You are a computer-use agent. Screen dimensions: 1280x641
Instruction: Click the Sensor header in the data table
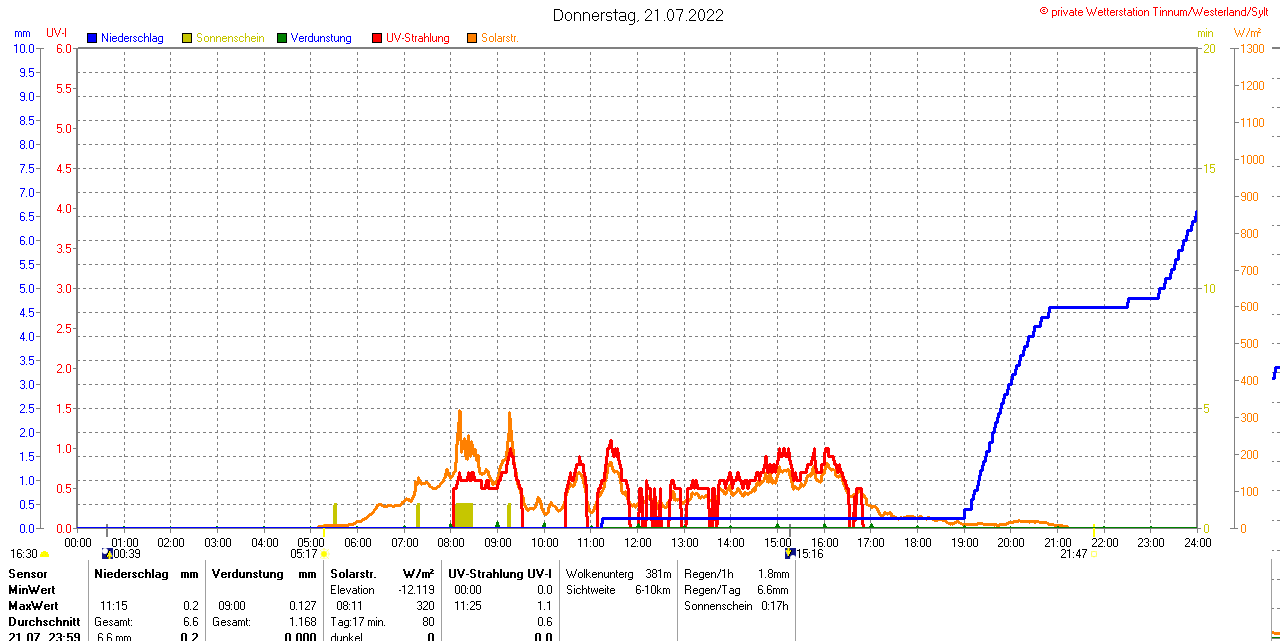tap(28, 574)
